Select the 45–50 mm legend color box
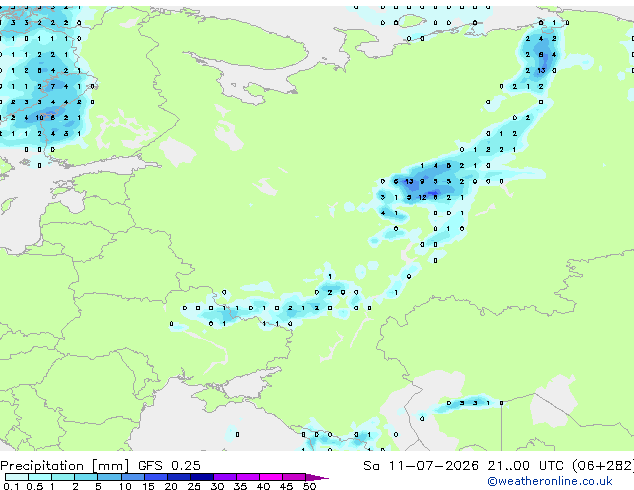634x490 pixels. (294, 477)
